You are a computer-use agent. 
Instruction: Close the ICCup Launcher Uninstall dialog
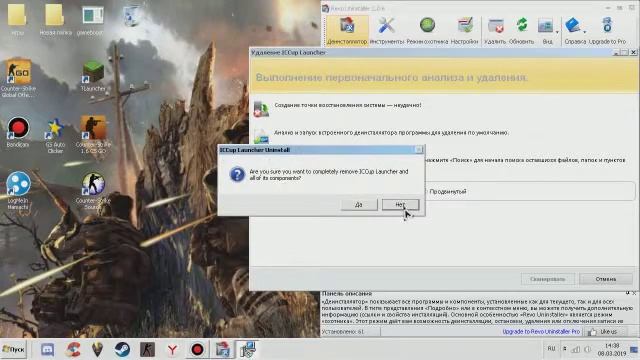pos(419,150)
